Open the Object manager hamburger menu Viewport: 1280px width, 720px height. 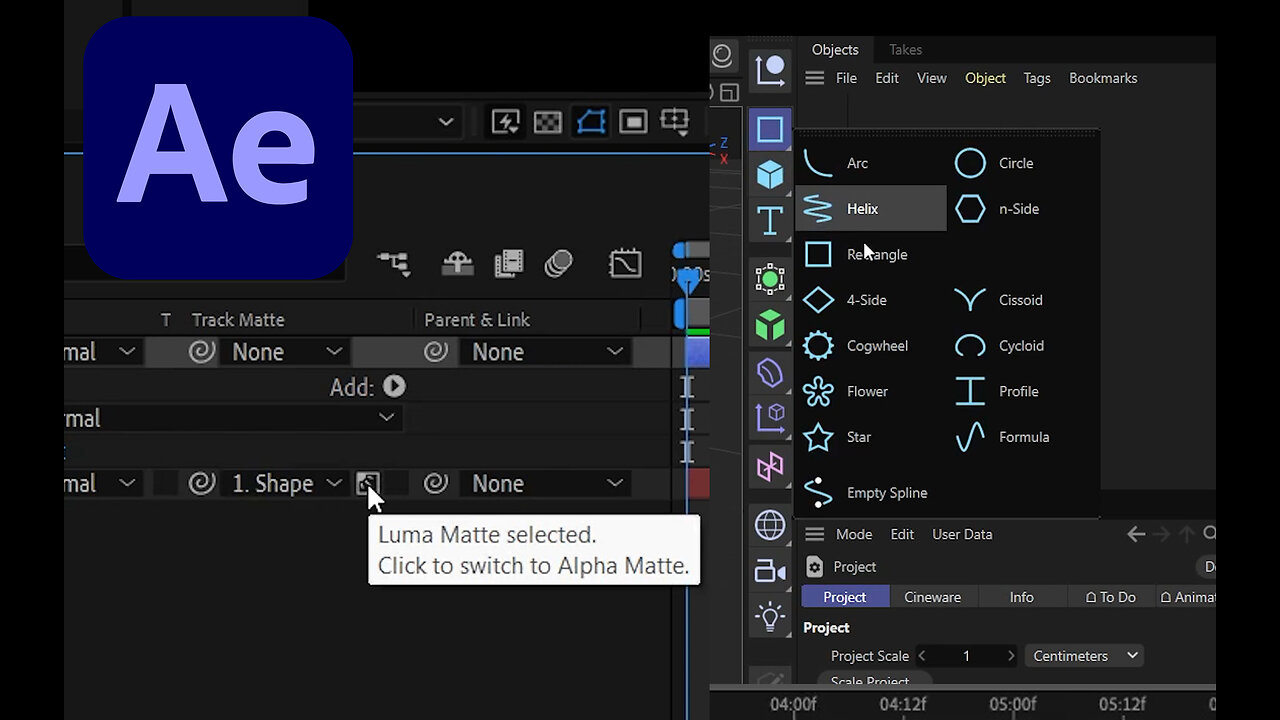(815, 78)
